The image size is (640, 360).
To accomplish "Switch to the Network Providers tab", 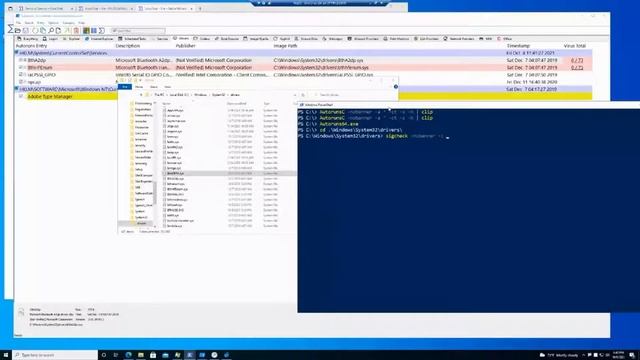I will (x=459, y=39).
